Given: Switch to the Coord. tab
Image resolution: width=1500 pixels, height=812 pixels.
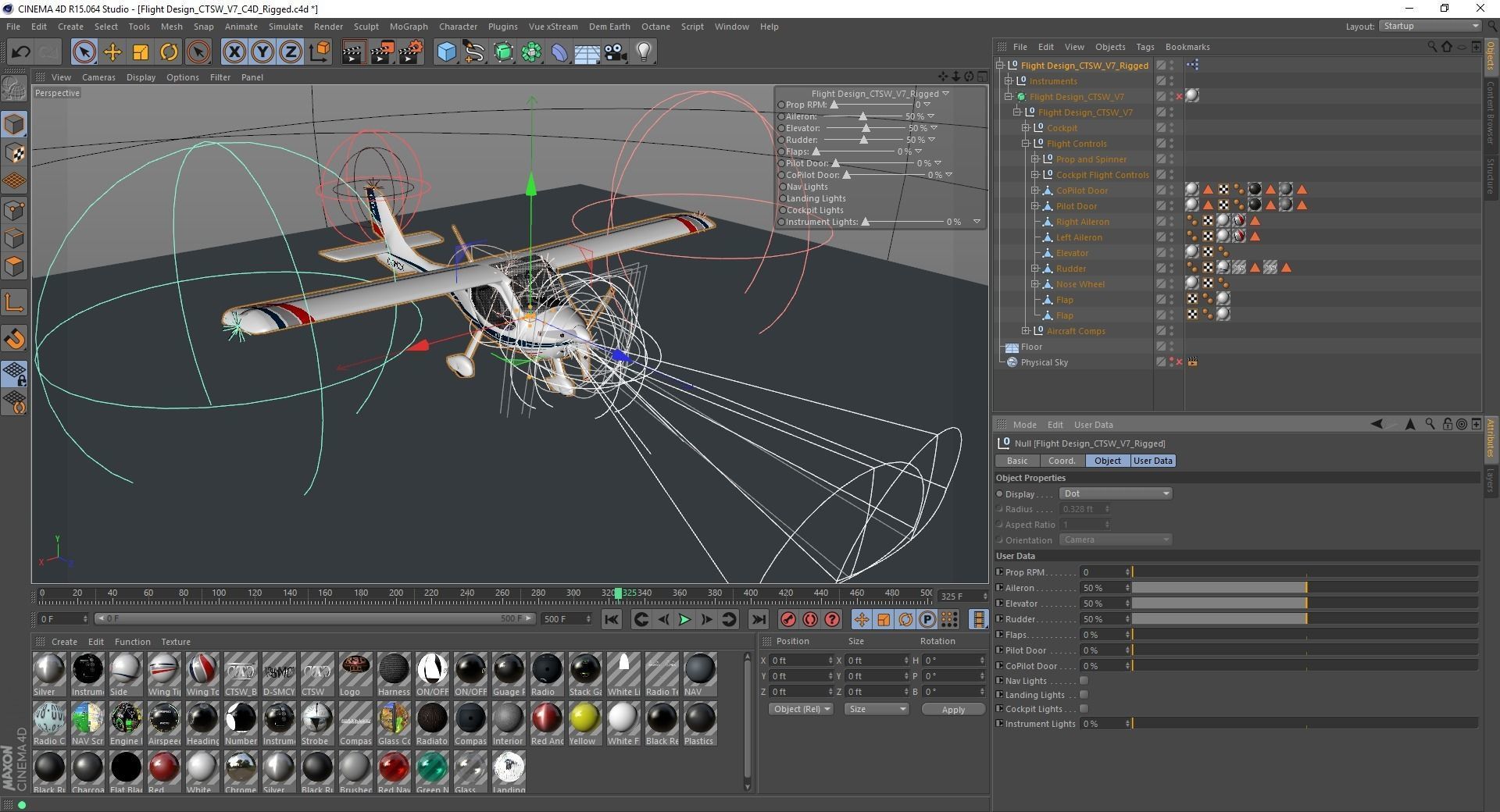Looking at the screenshot, I should pyautogui.click(x=1062, y=461).
